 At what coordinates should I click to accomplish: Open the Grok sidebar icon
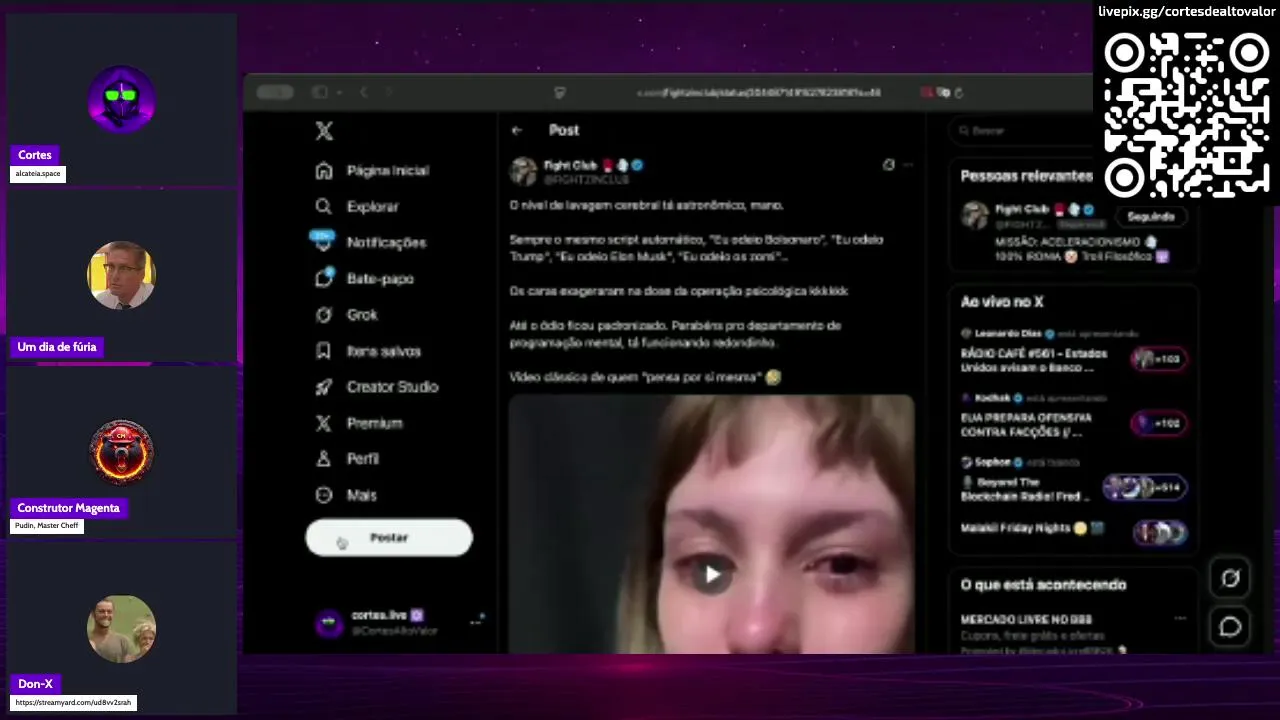click(324, 315)
